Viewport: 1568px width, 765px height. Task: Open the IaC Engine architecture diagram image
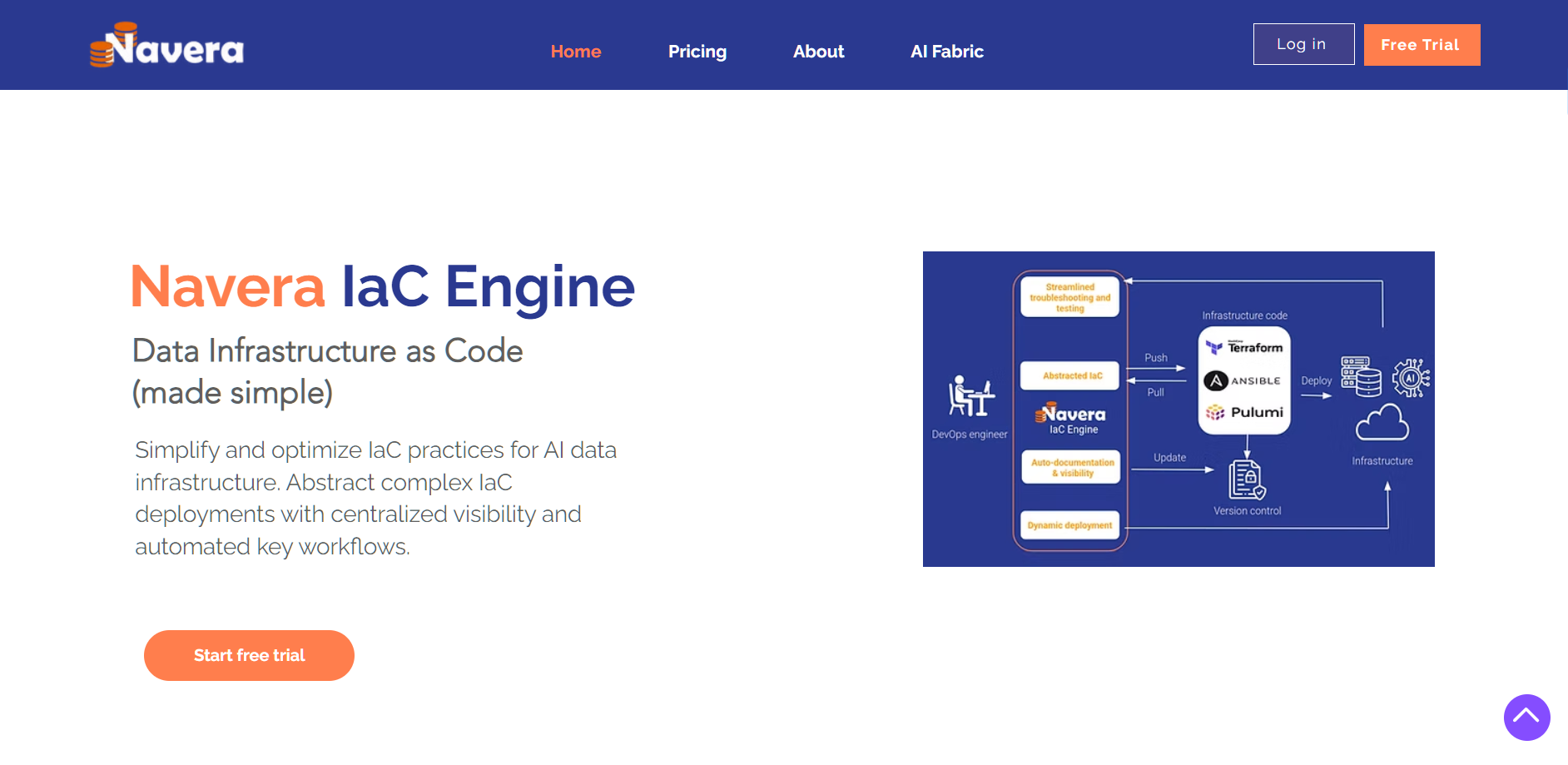click(x=1178, y=409)
